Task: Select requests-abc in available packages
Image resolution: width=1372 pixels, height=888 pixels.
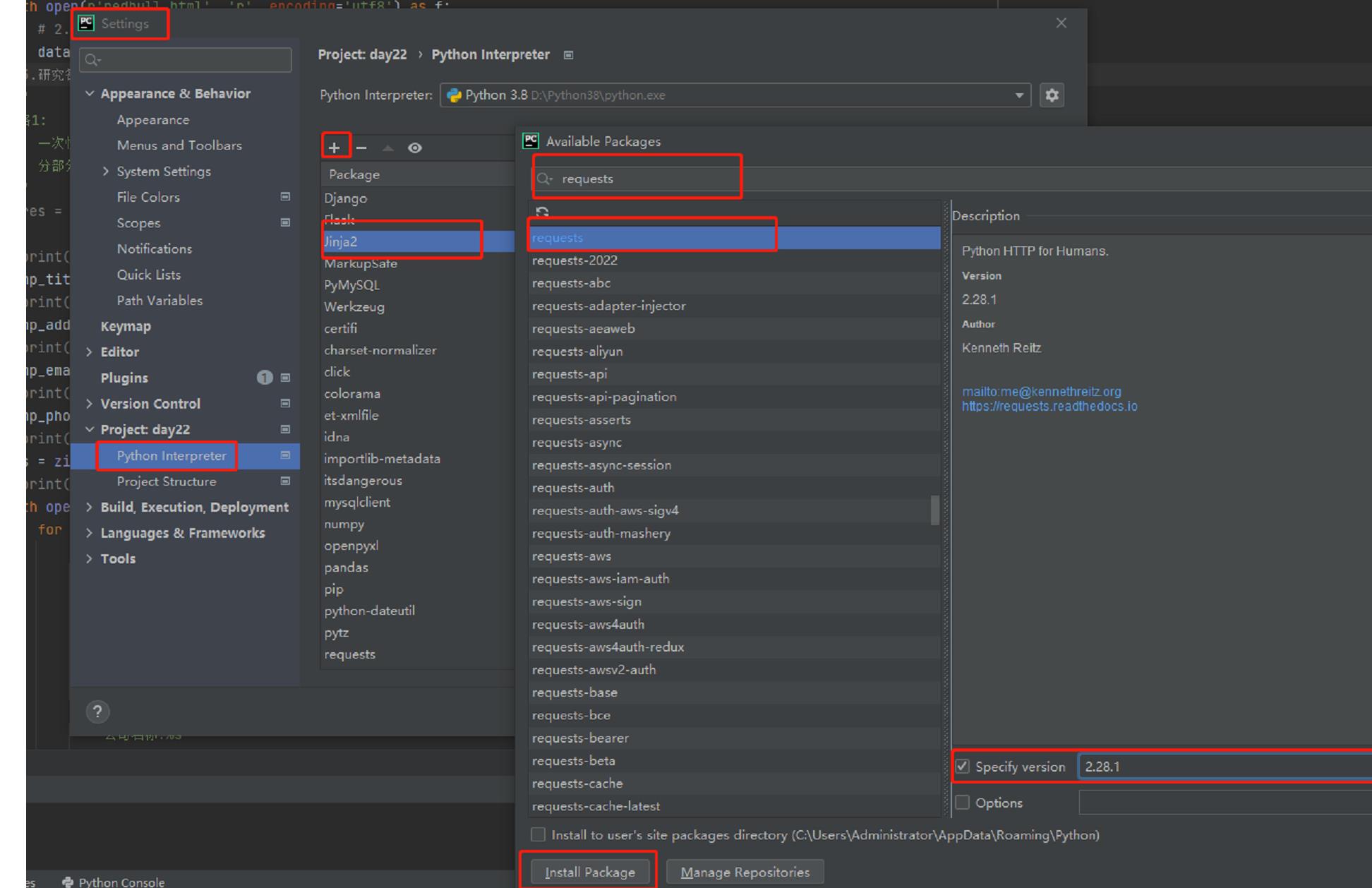Action: point(734,283)
